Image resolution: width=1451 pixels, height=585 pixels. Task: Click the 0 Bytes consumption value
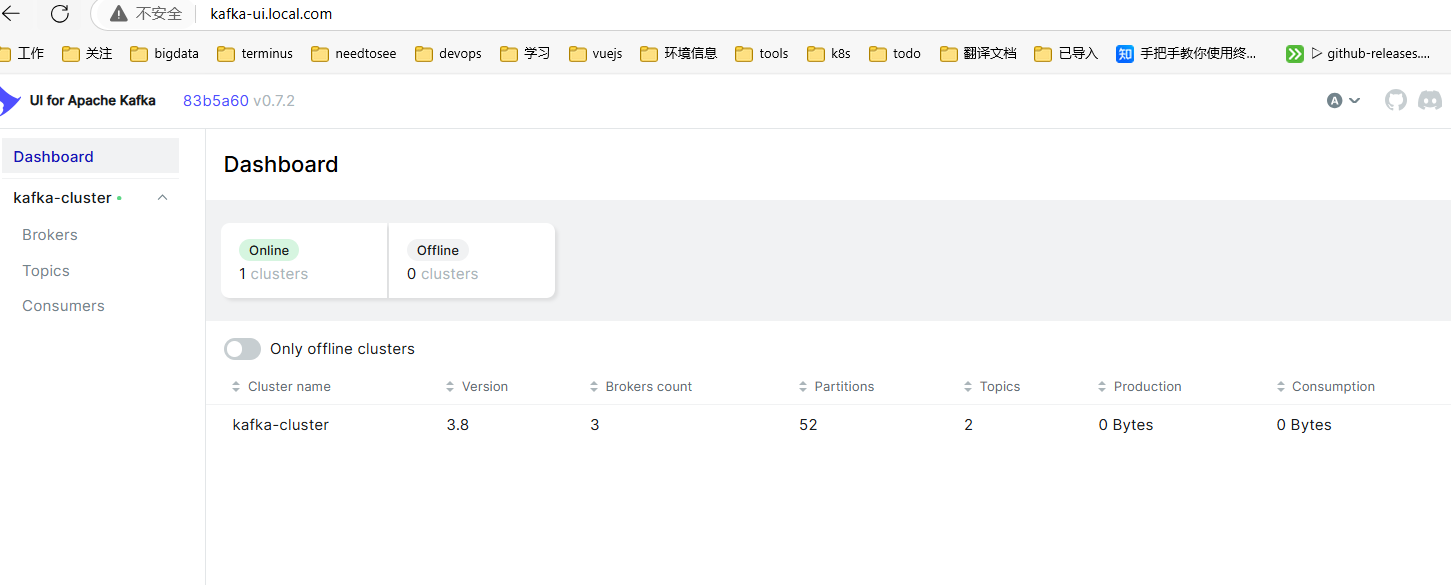1304,424
